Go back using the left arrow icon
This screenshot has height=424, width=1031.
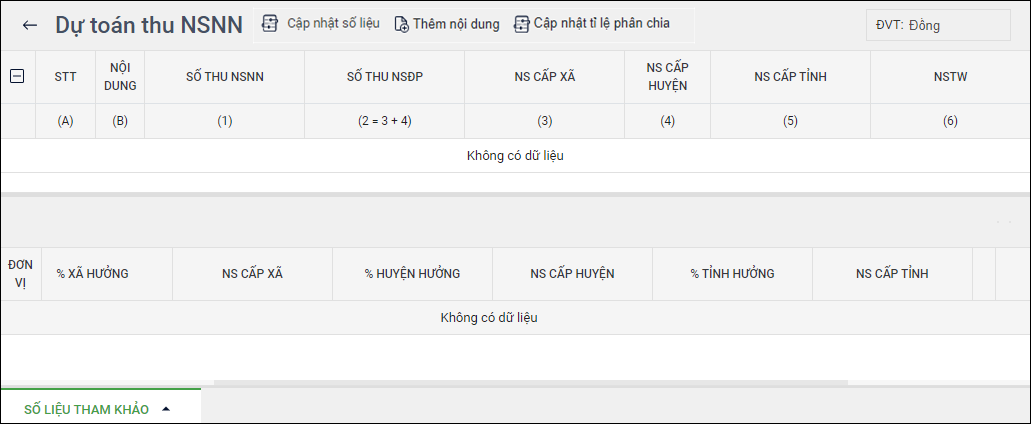pos(30,26)
